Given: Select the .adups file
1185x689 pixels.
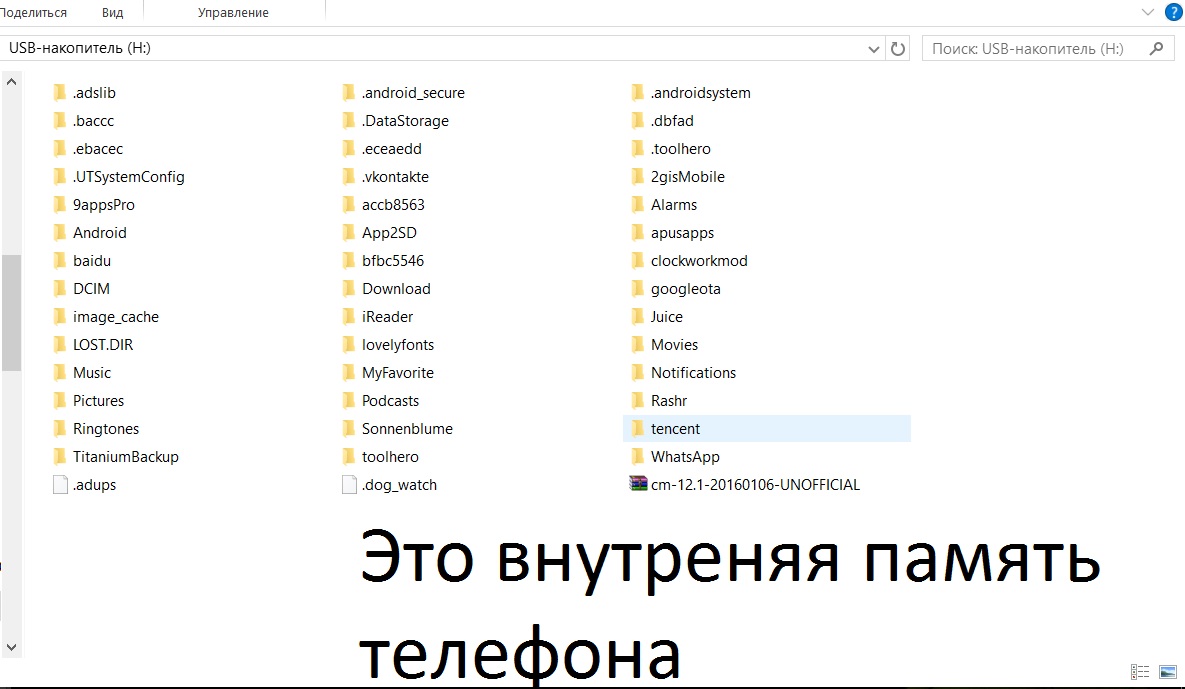Looking at the screenshot, I should coord(94,485).
